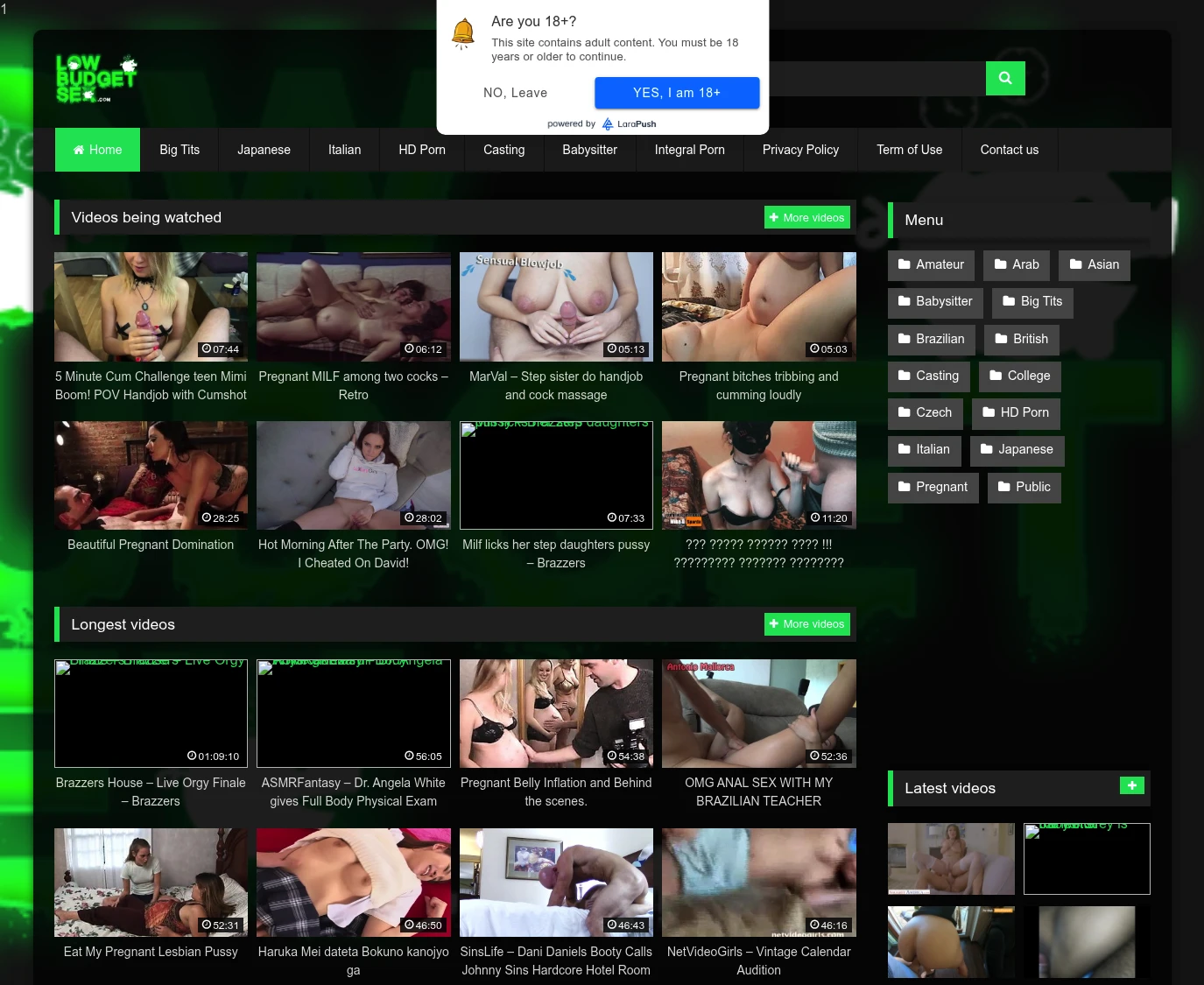Open the British category tag
Viewport: 1204px width, 985px height.
coord(1022,339)
